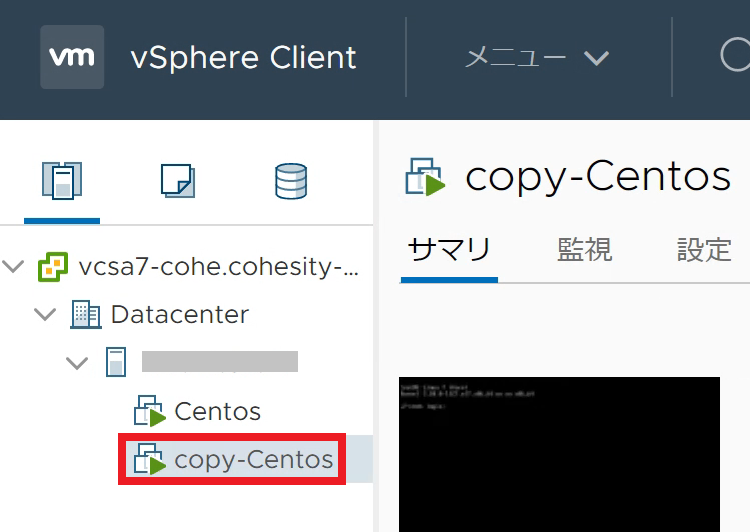750x532 pixels.
Task: Click the search magnifier icon in header
Action: (735, 55)
